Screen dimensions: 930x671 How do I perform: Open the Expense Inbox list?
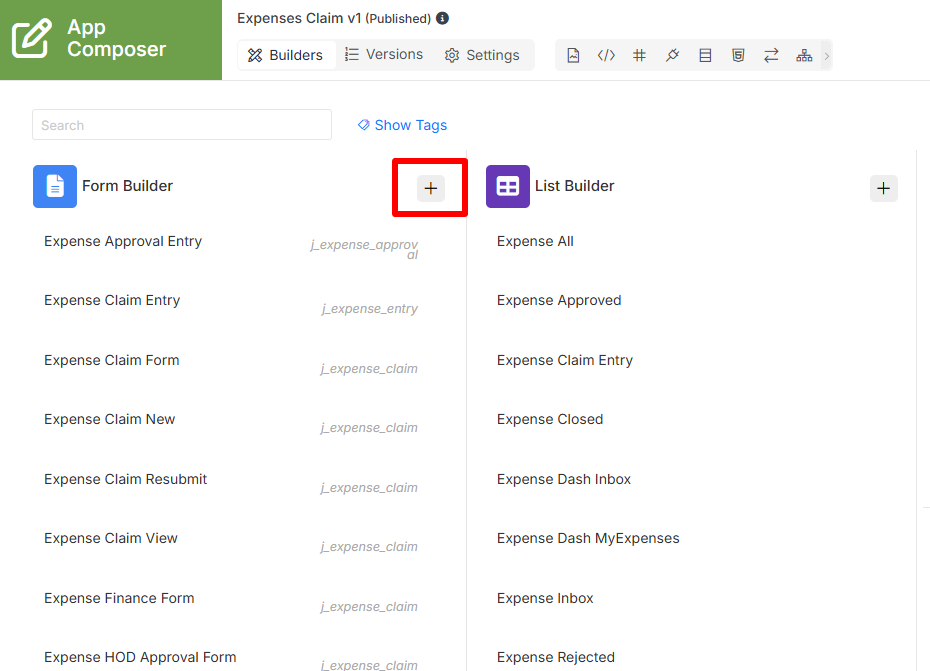[x=545, y=598]
